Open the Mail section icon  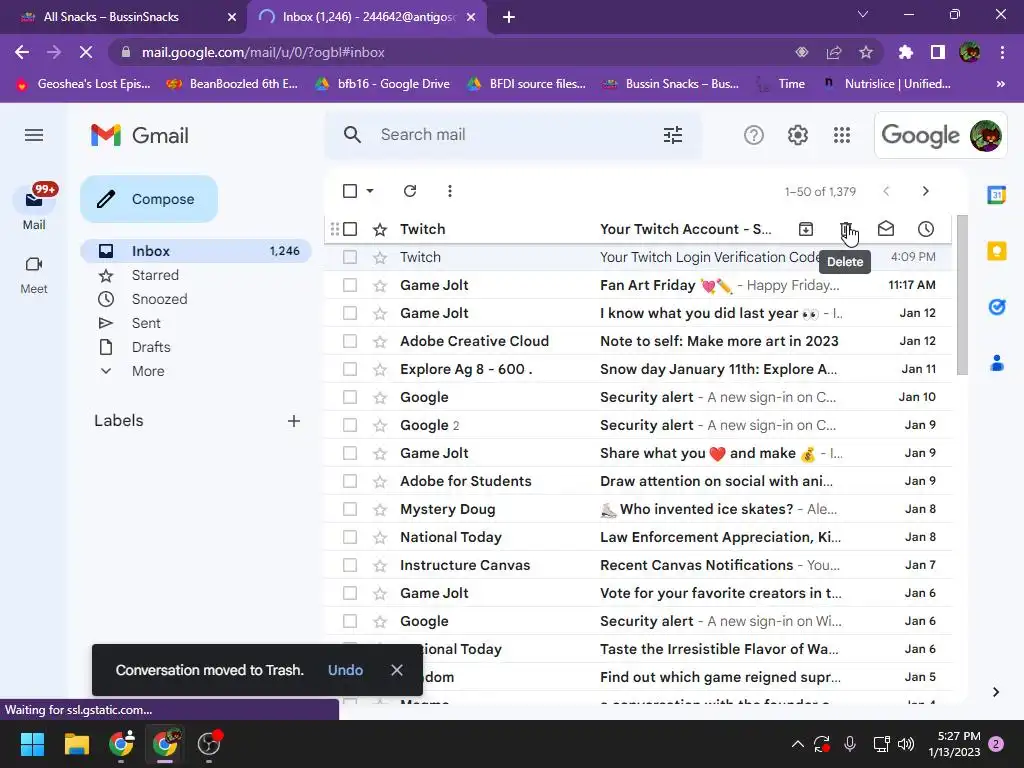click(x=34, y=199)
